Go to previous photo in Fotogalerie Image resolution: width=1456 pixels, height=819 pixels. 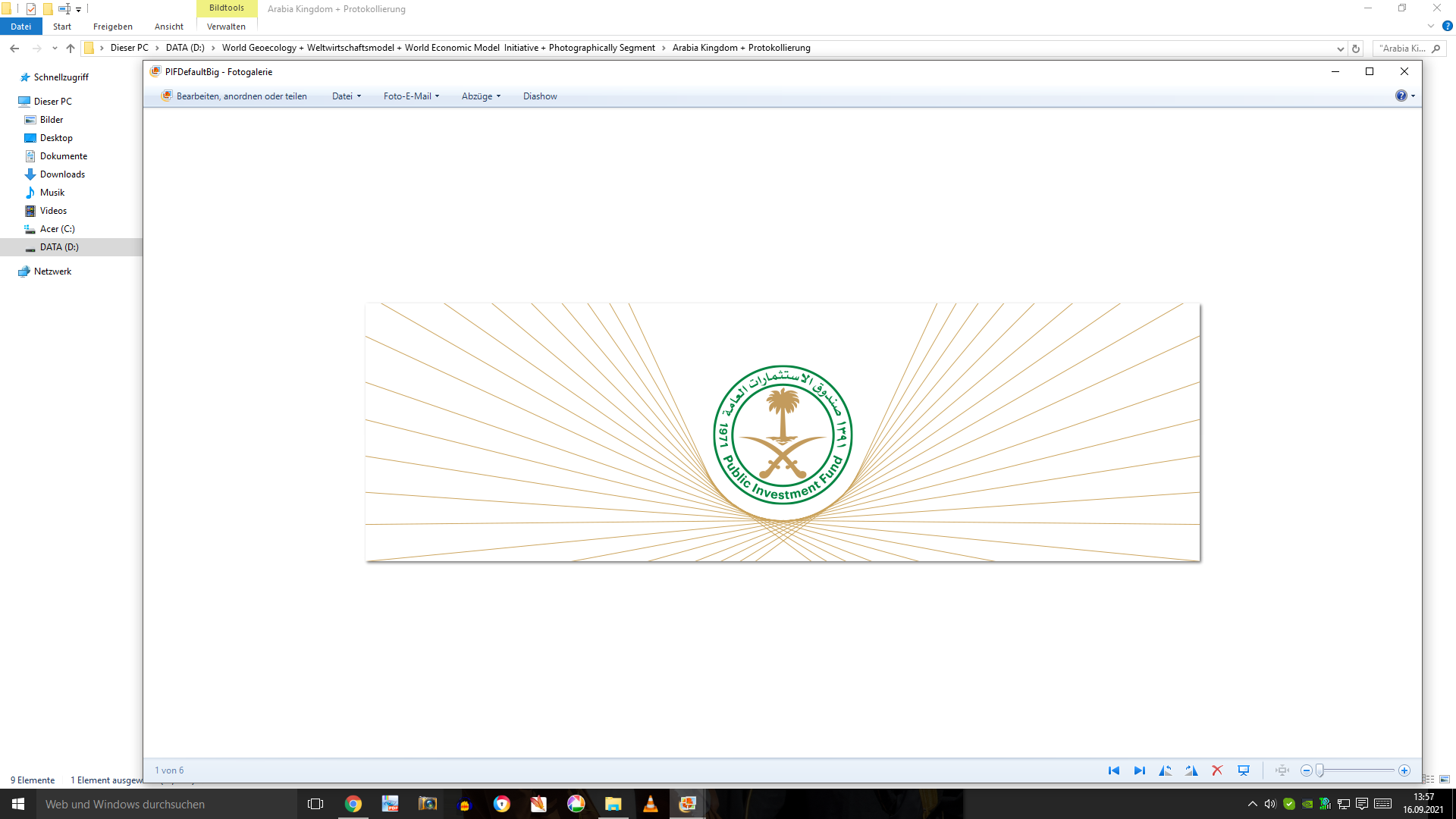[1113, 770]
